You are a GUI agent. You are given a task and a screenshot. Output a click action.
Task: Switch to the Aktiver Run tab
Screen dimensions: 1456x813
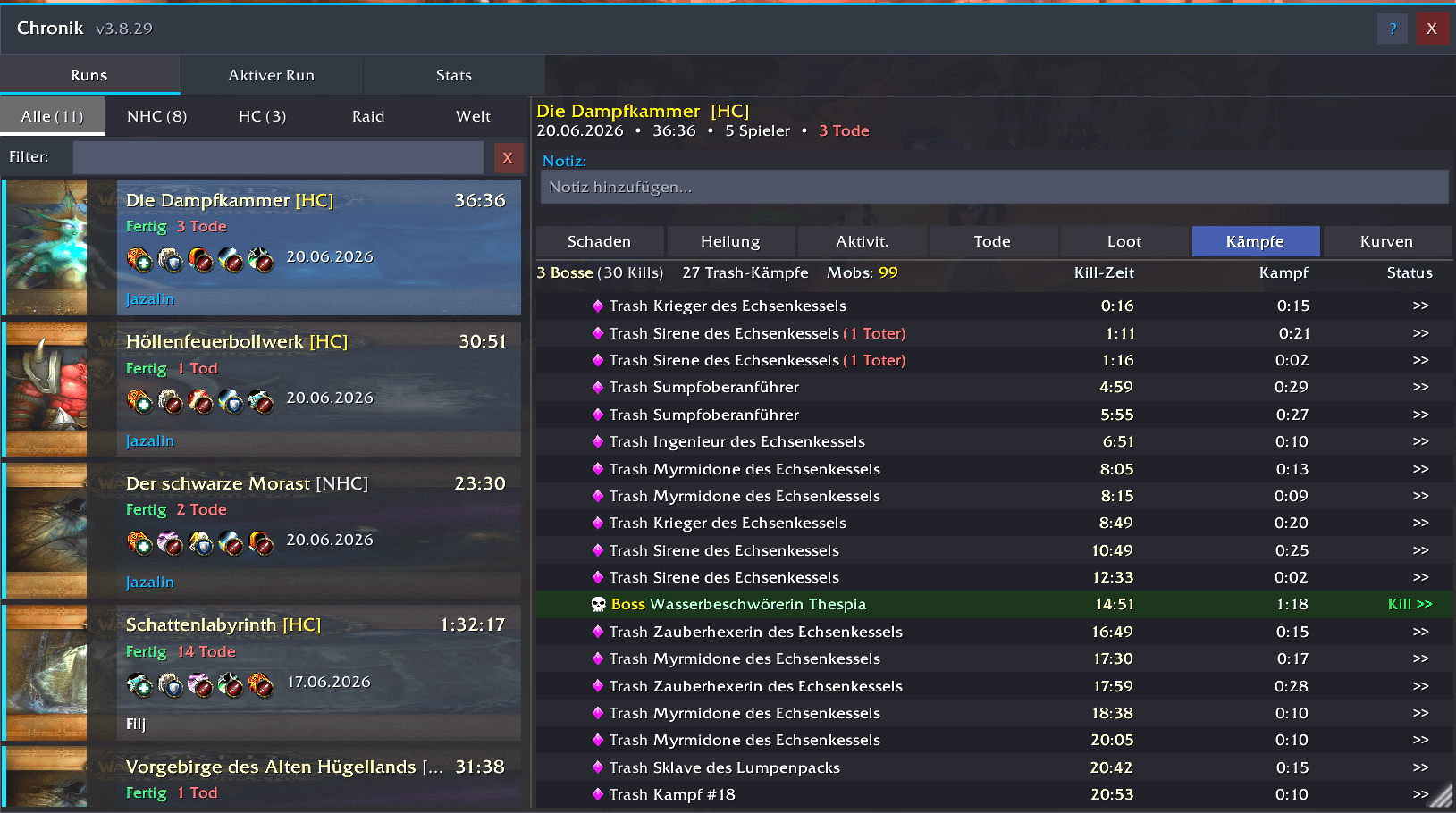click(x=272, y=75)
